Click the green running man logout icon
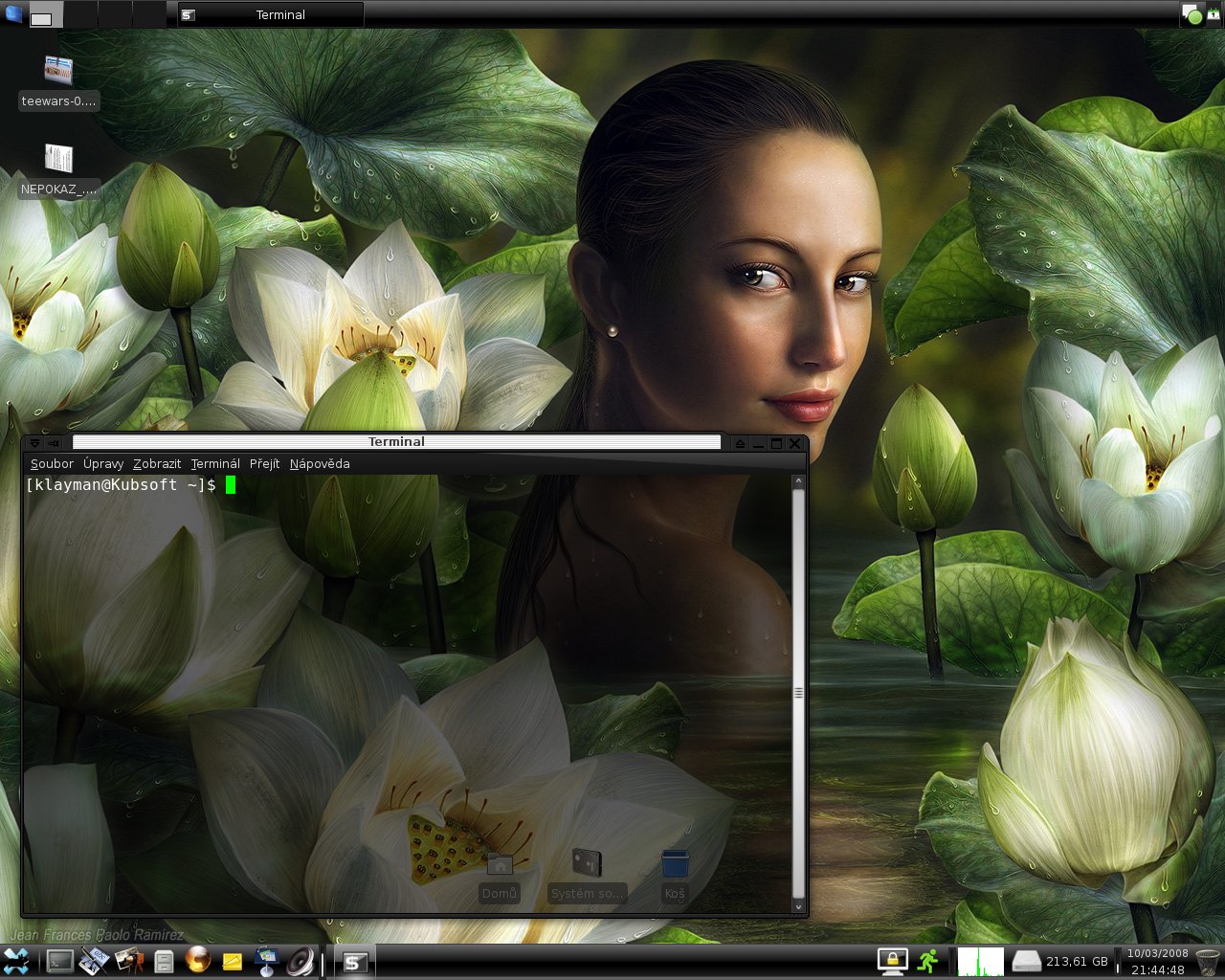 [x=927, y=961]
